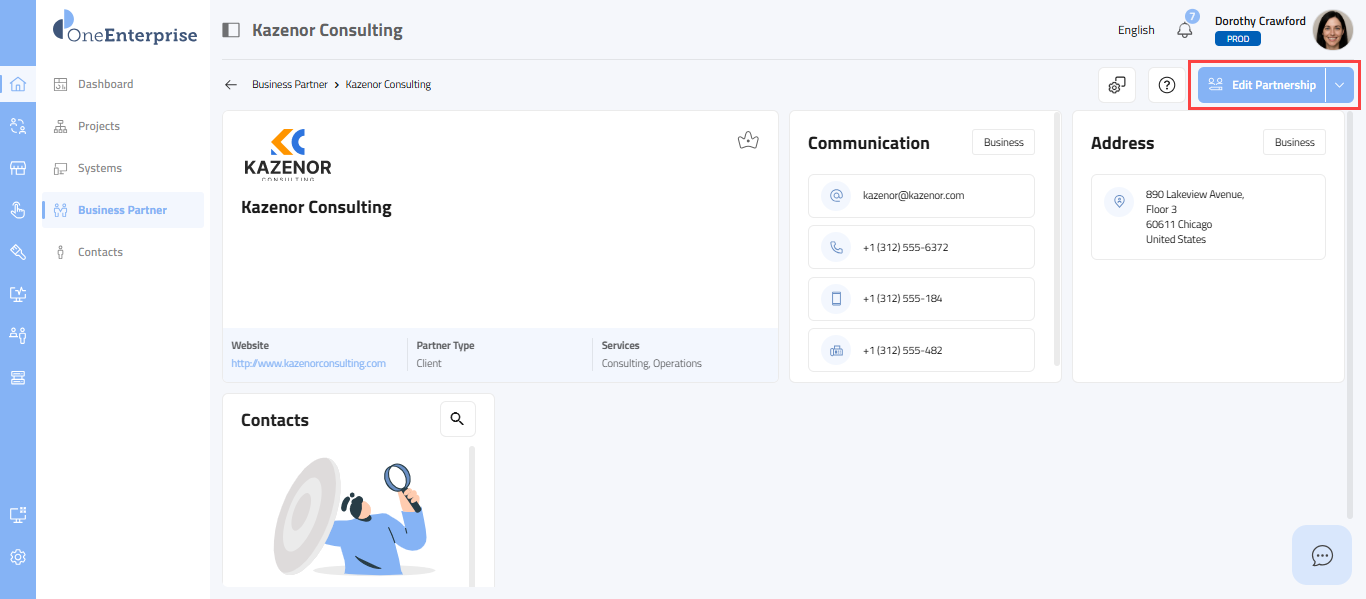Click the Edit Partnership button
Viewport: 1366px width, 599px height.
pyautogui.click(x=1262, y=86)
